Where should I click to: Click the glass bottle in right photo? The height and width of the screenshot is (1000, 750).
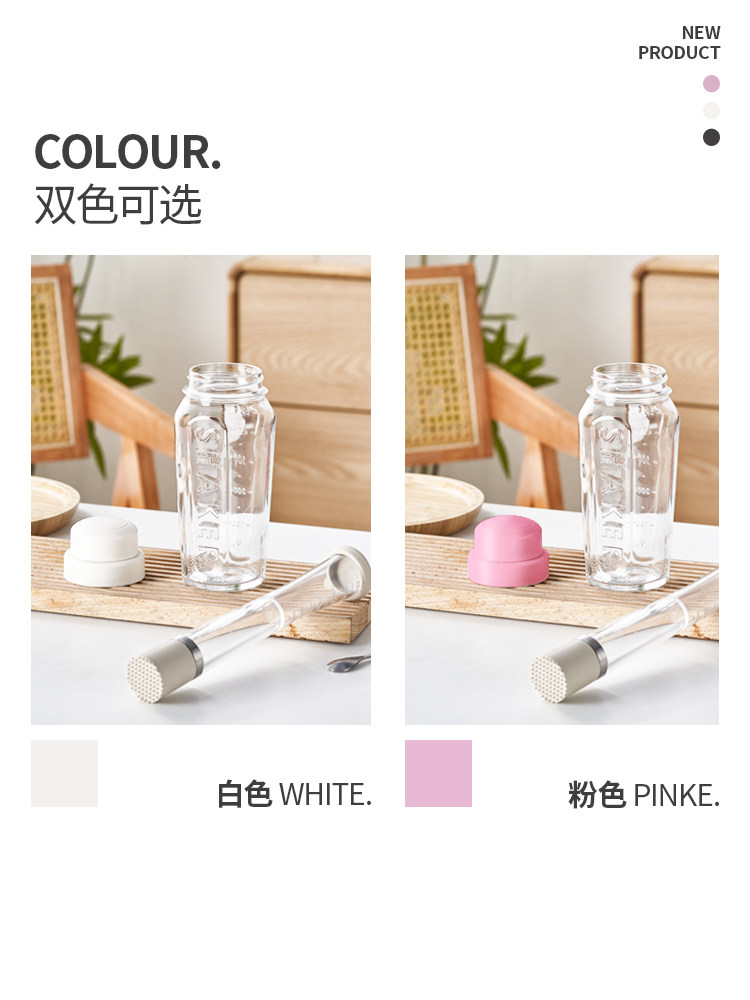pyautogui.click(x=629, y=476)
